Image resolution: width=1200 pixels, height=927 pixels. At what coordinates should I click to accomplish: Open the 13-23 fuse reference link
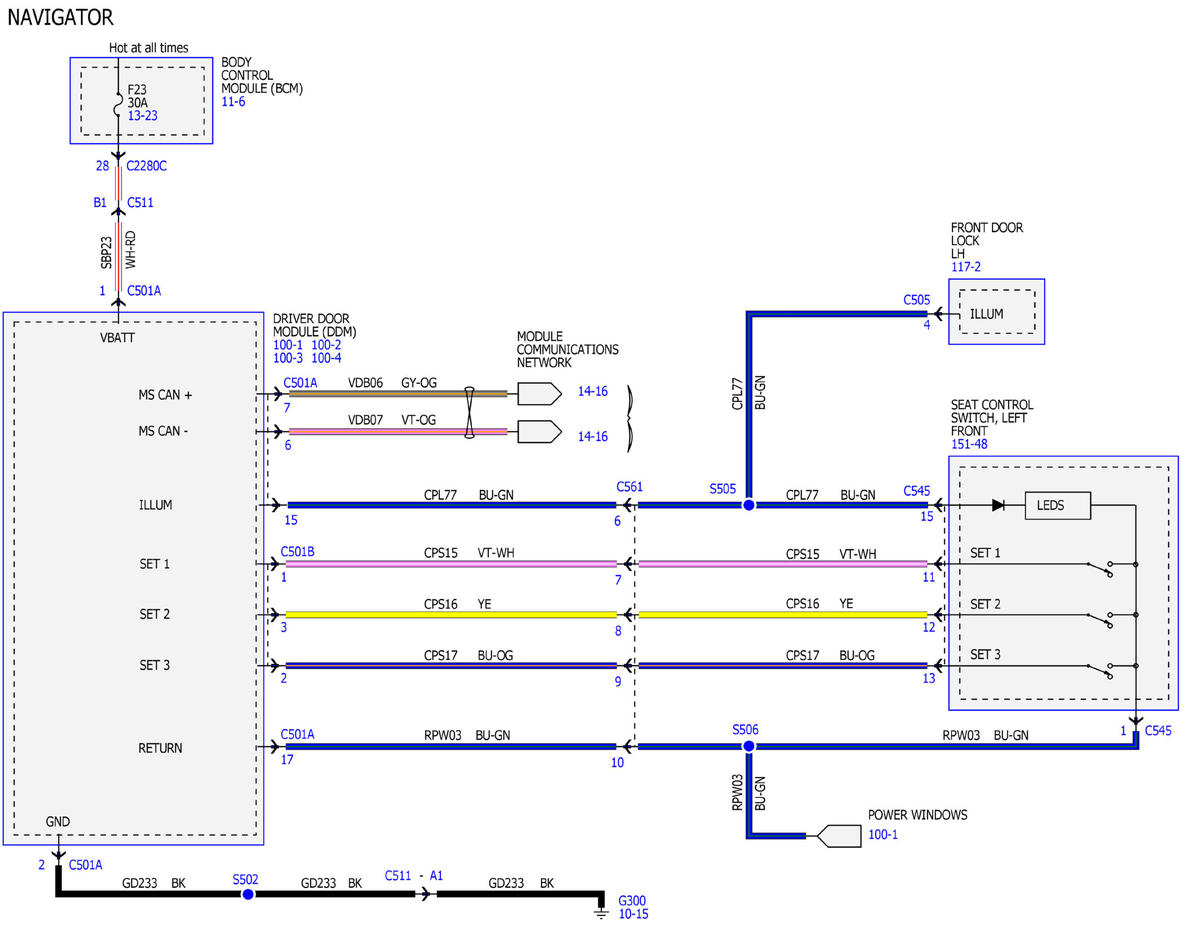point(142,116)
